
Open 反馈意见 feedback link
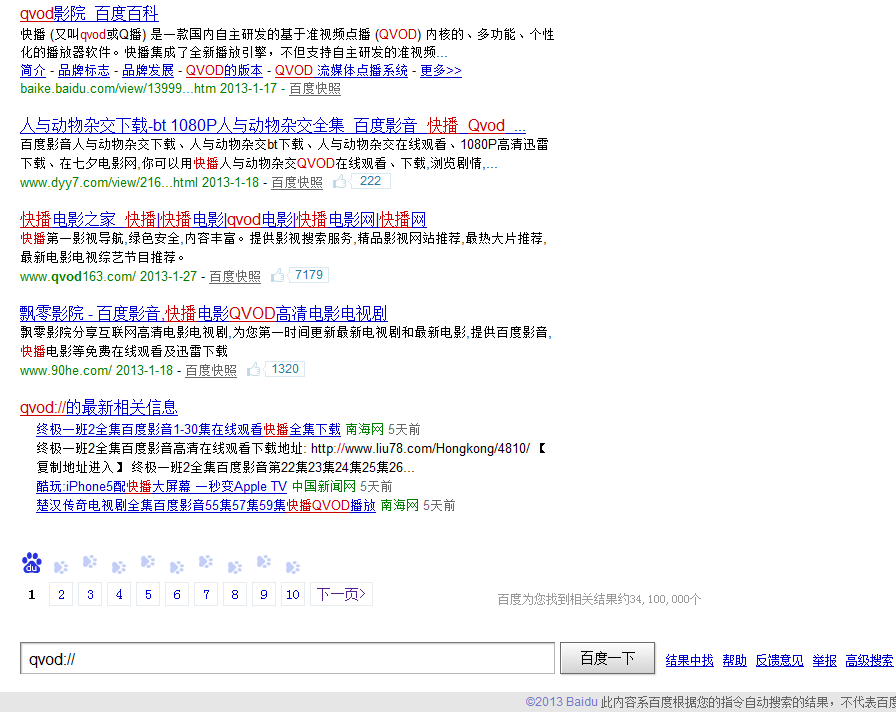779,661
